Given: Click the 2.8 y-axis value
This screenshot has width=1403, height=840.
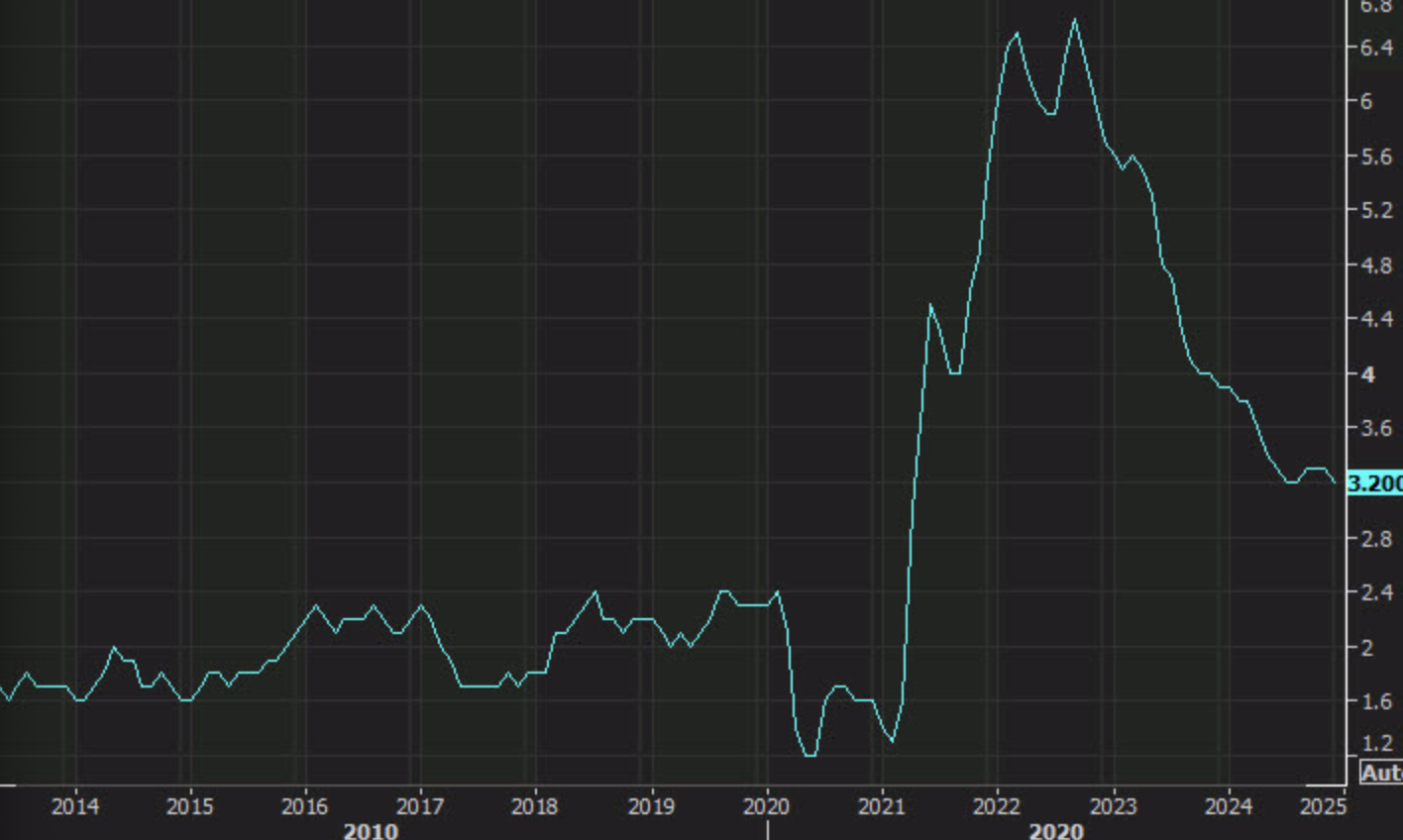Looking at the screenshot, I should [x=1376, y=538].
